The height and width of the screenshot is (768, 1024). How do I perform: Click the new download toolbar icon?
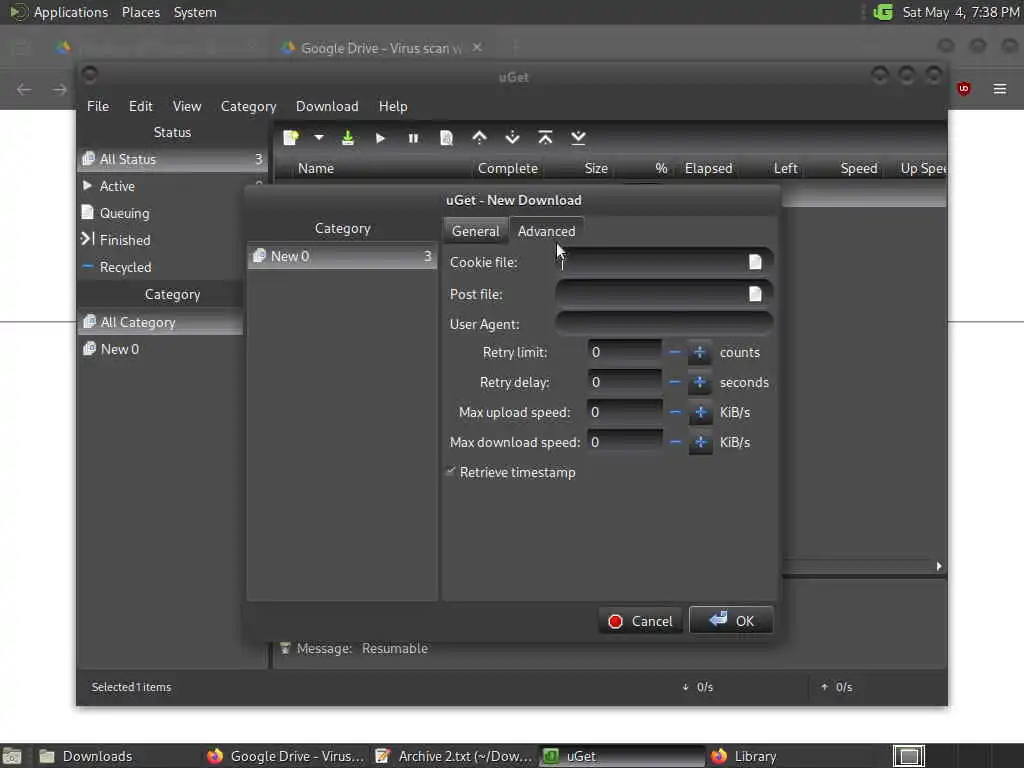(x=291, y=138)
